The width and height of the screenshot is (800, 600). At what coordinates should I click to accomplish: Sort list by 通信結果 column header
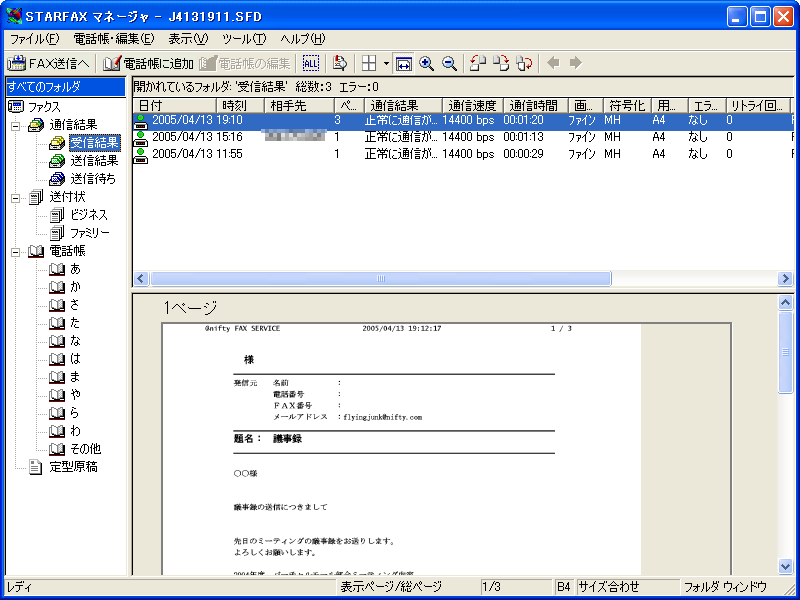(x=403, y=106)
